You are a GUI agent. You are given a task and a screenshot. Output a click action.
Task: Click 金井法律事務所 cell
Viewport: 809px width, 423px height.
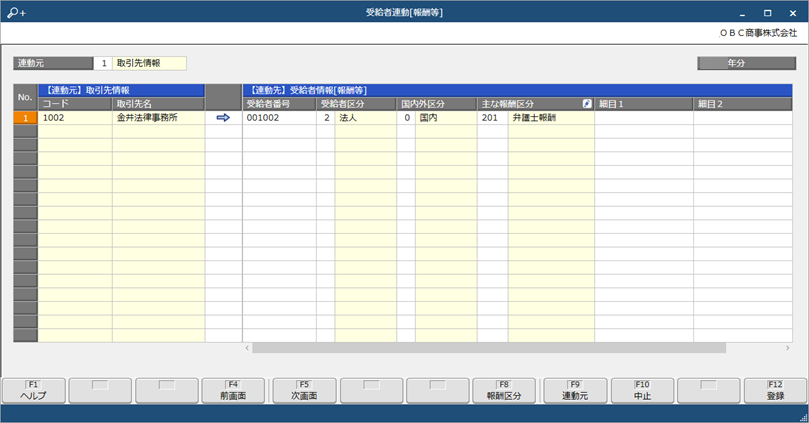[158, 118]
